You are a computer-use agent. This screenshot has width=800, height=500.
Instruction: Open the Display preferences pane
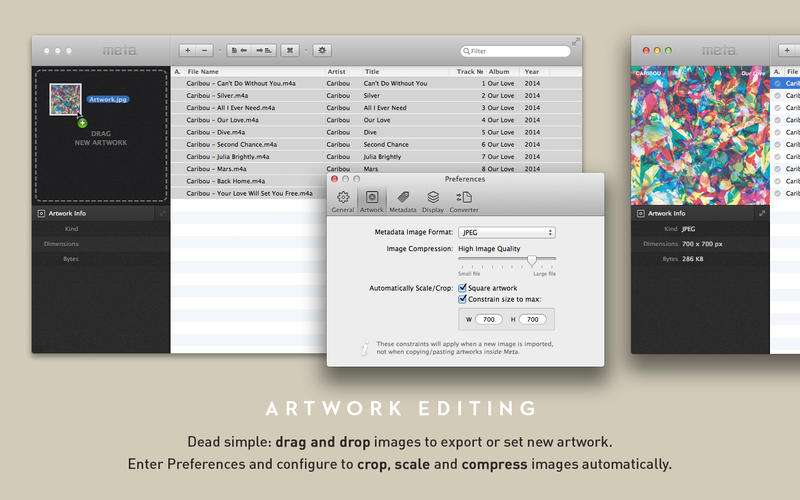433,201
